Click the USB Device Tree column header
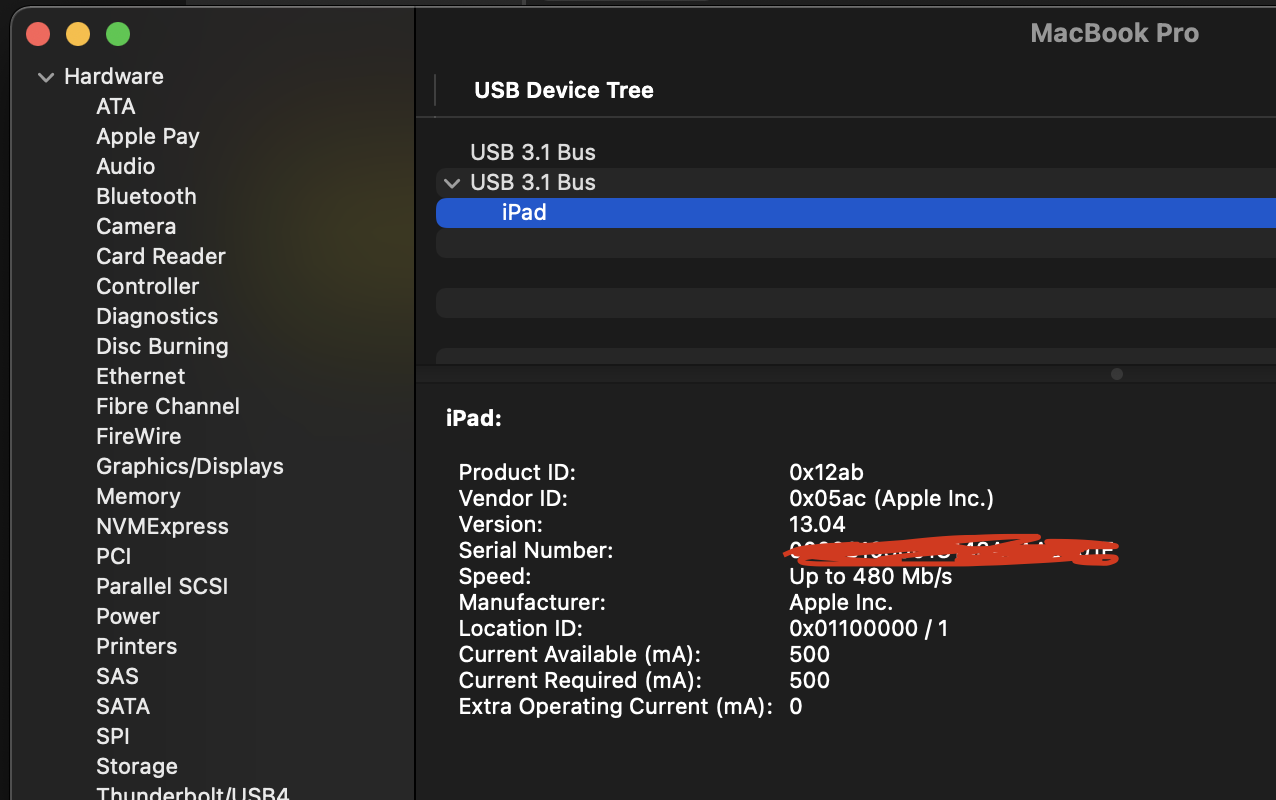Screen dimensions: 1276x800 click(563, 91)
